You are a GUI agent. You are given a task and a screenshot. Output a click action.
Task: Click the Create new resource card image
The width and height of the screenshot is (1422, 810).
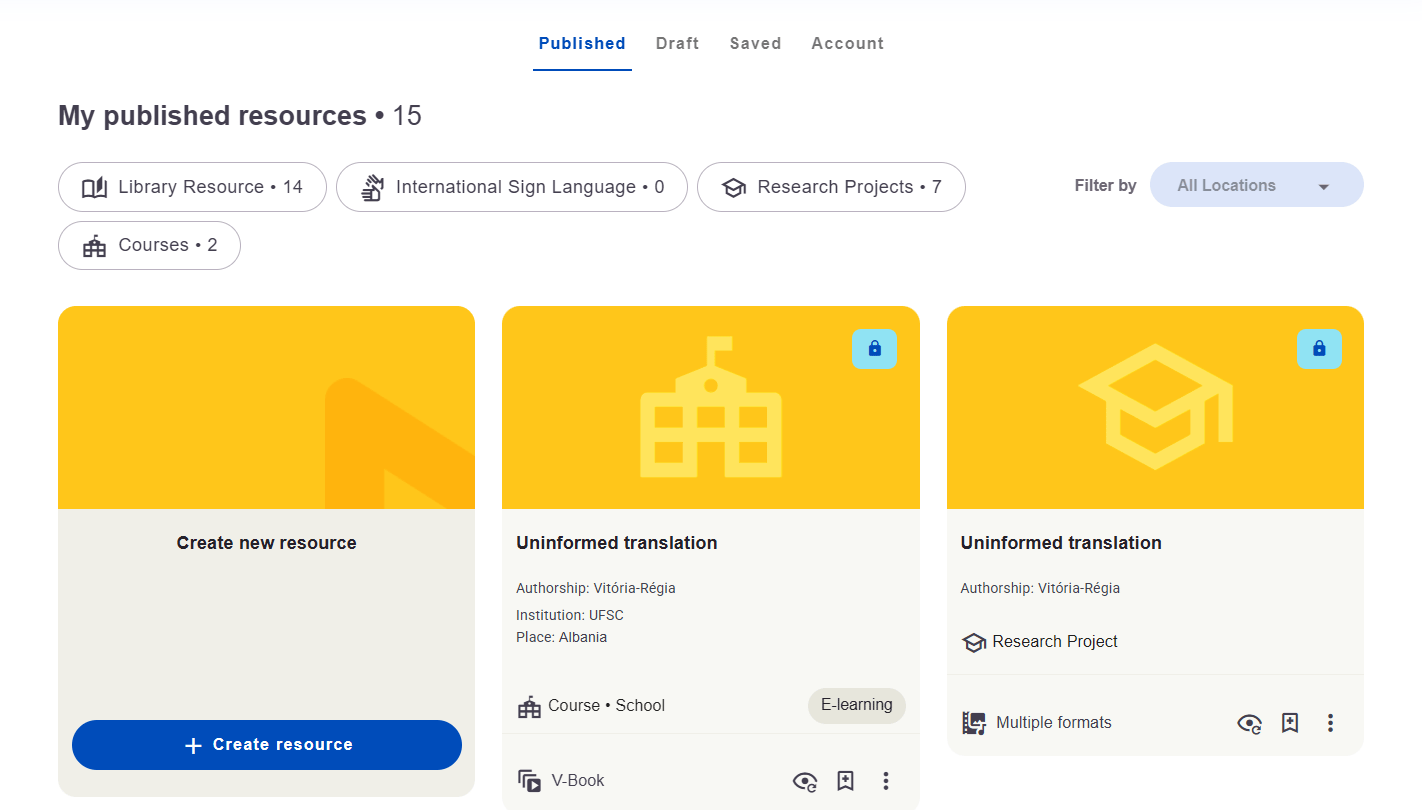coord(266,407)
